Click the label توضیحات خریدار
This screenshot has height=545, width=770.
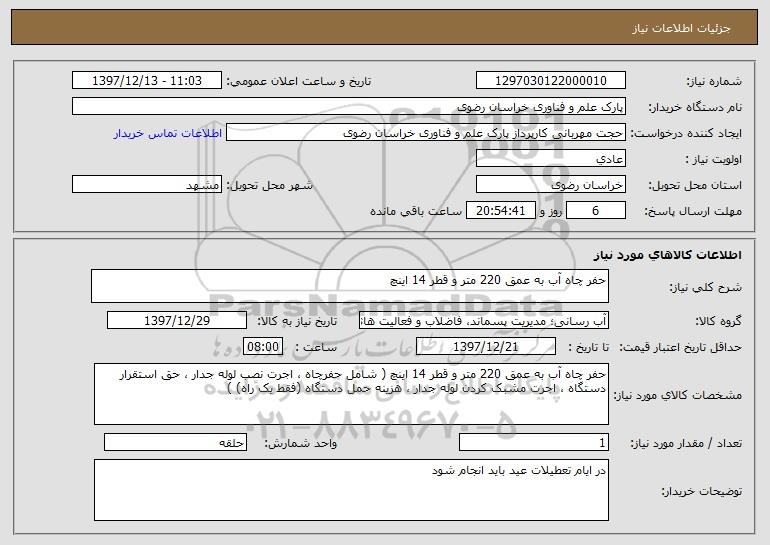click(701, 491)
